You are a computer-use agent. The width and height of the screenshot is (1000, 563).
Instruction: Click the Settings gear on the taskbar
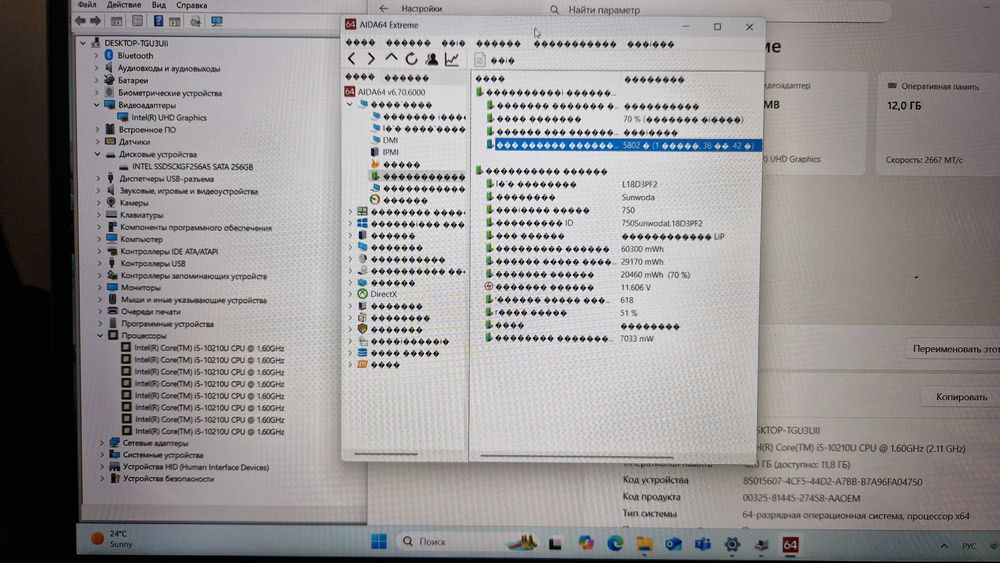(x=732, y=544)
